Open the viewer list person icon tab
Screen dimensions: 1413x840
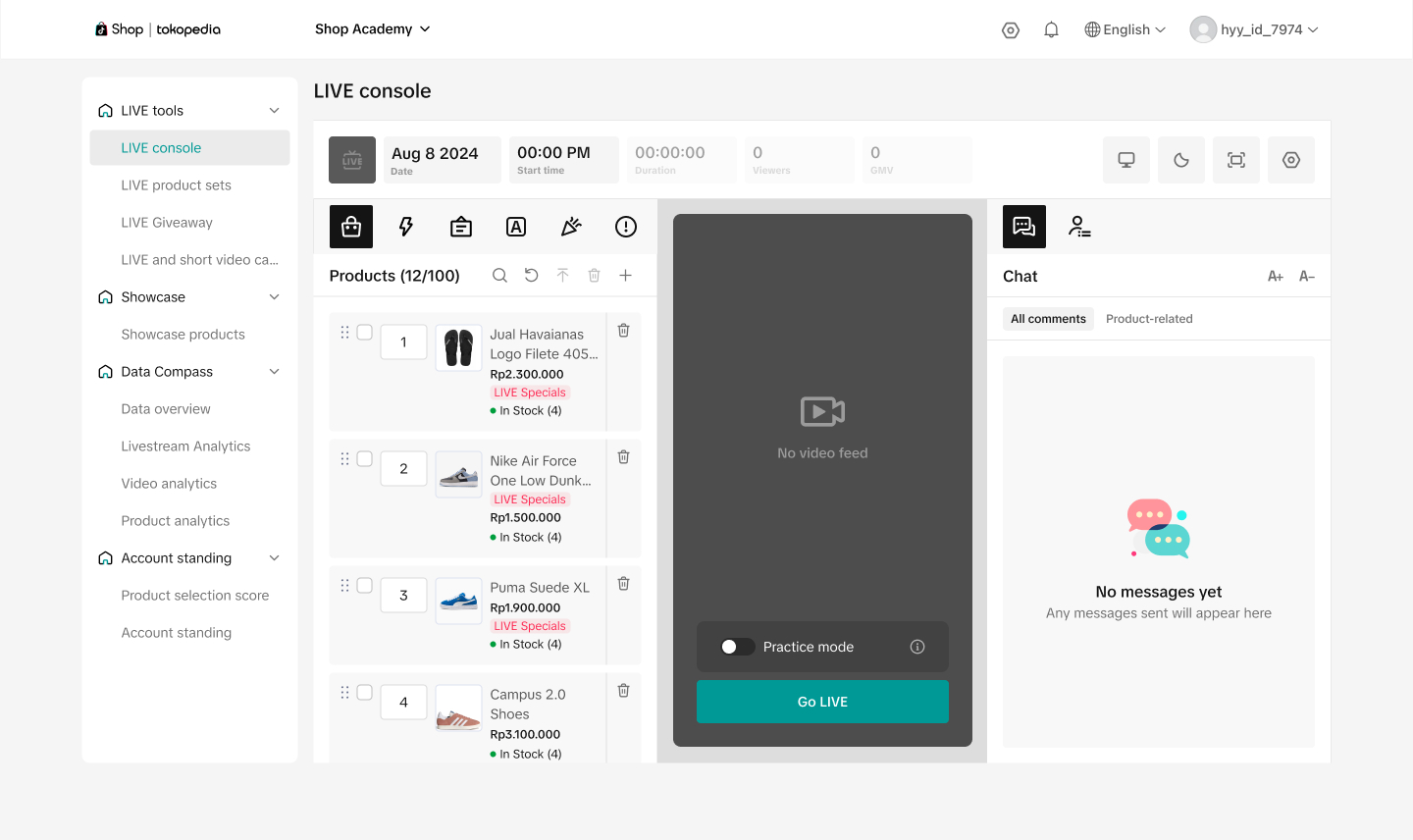pyautogui.click(x=1079, y=227)
